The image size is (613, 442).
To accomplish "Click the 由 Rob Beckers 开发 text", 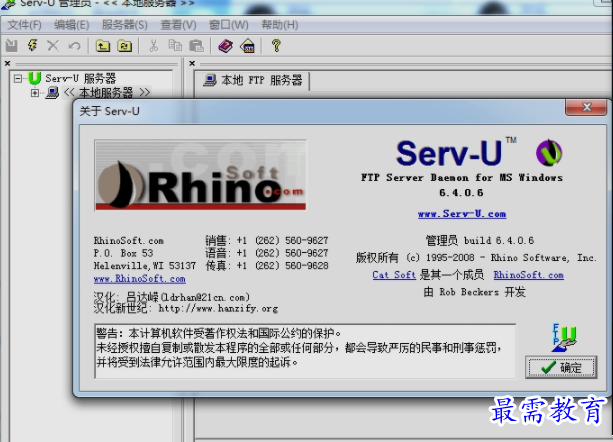I will pyautogui.click(x=475, y=292).
